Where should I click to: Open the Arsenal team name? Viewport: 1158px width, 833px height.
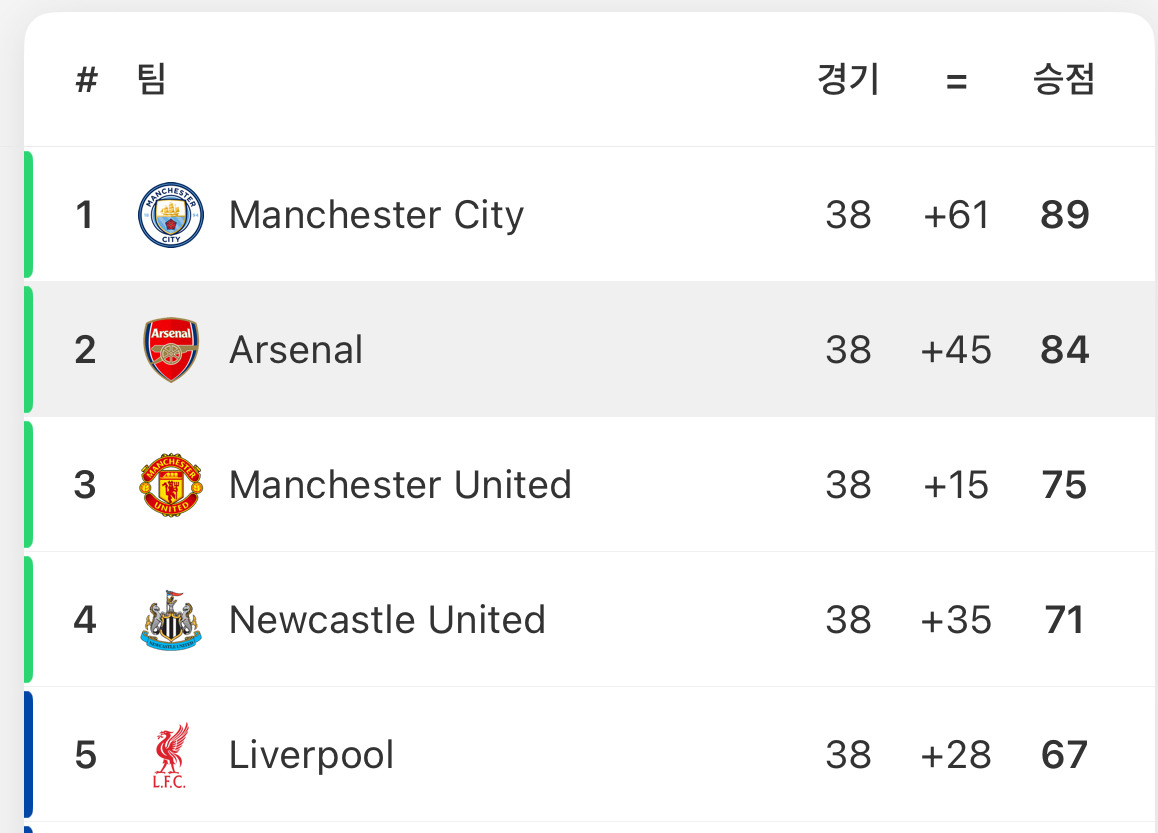296,350
